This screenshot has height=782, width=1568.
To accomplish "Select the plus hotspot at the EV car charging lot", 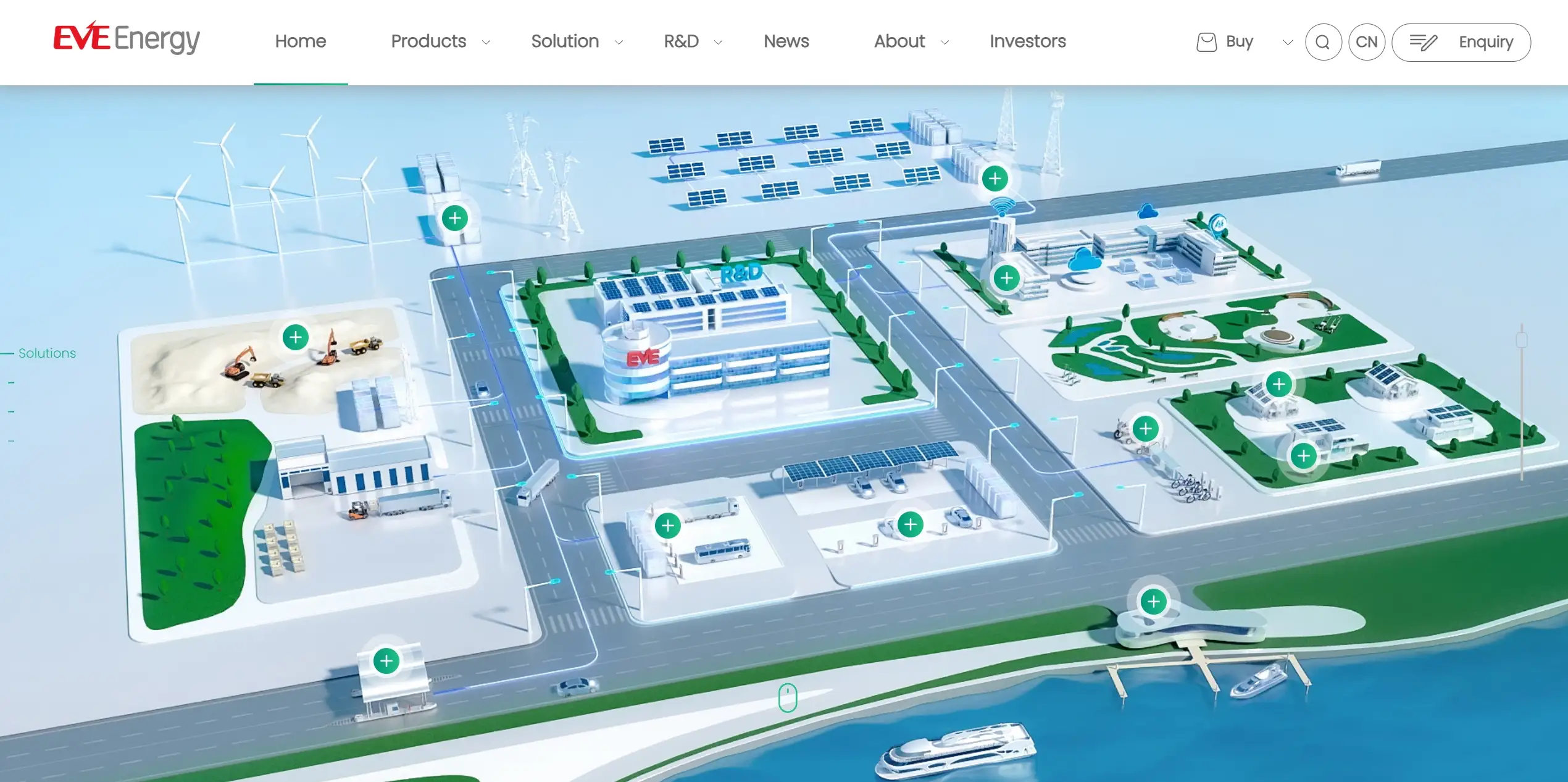I will coord(910,525).
